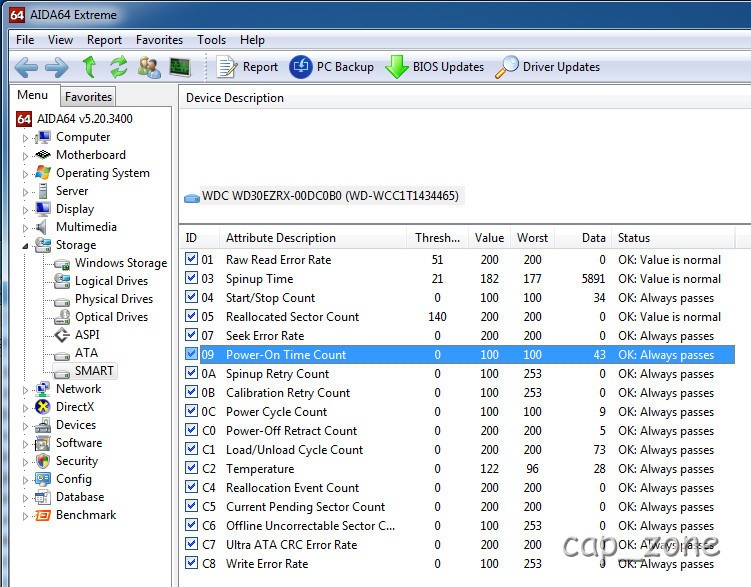Expand the Benchmark tree node
Image resolution: width=751 pixels, height=587 pixels.
point(25,516)
